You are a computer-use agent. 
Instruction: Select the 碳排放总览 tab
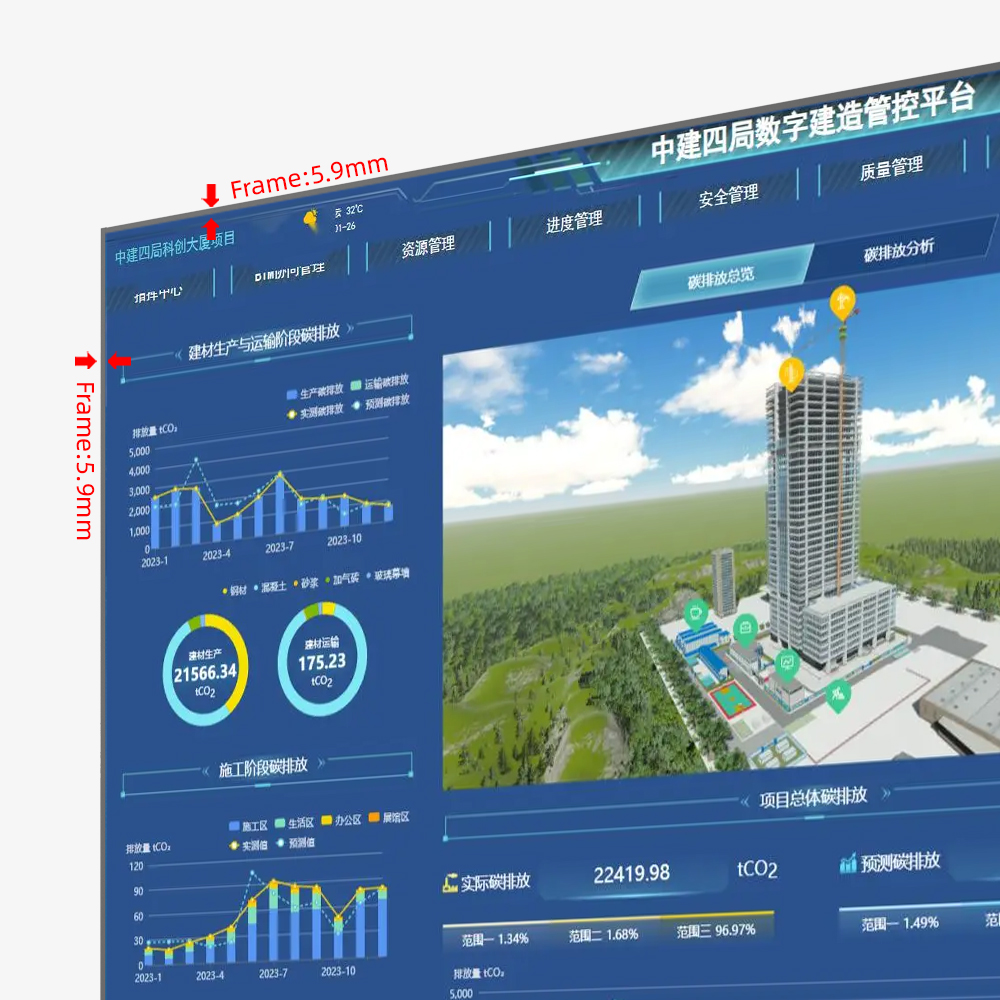[x=720, y=278]
